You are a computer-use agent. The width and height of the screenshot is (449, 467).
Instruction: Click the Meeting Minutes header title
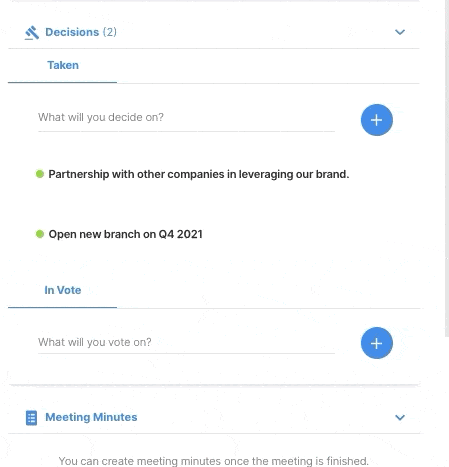[x=91, y=417]
